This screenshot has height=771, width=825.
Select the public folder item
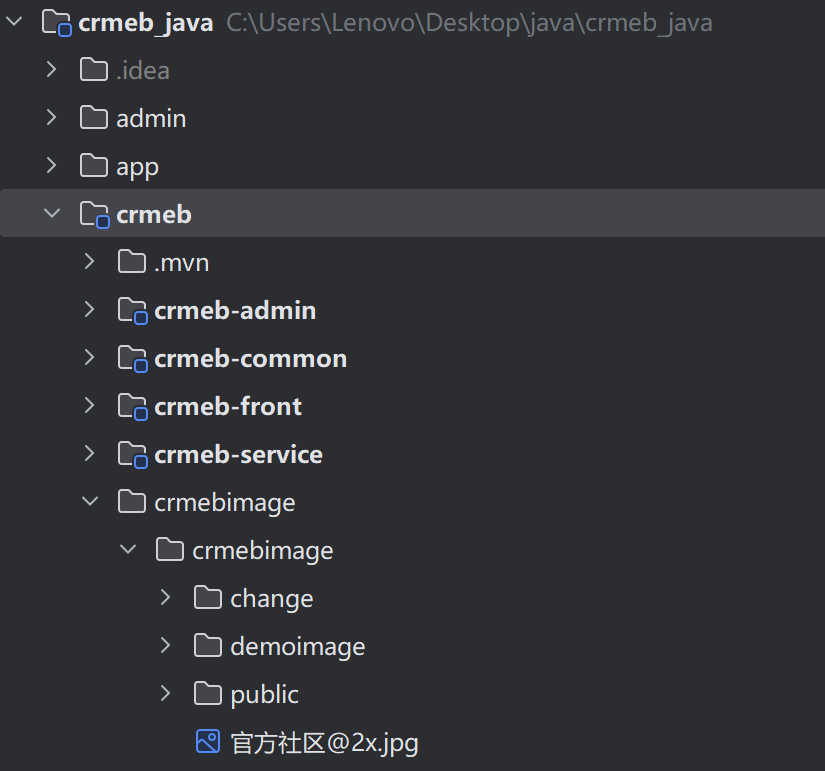click(264, 695)
